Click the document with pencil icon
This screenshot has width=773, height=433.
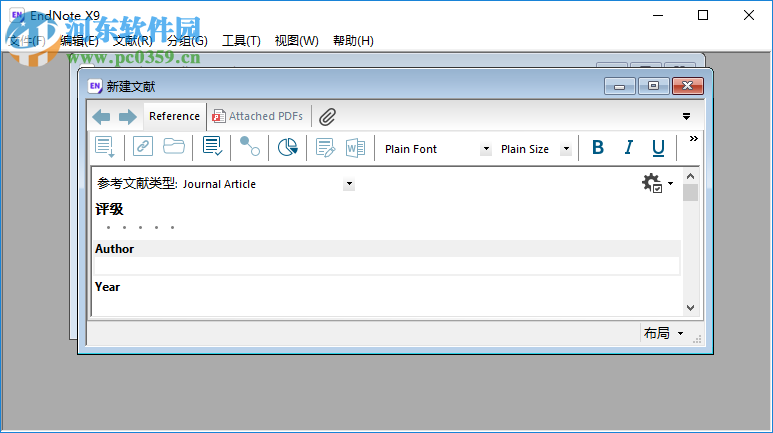[x=325, y=147]
